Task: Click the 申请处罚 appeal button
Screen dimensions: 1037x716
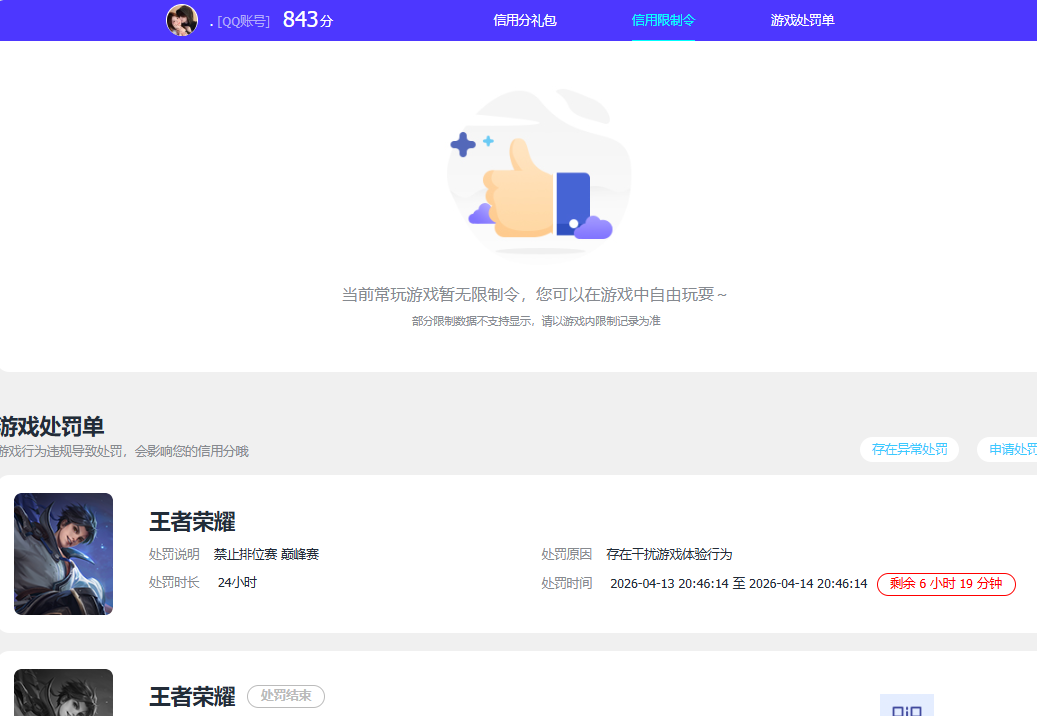Action: coord(1013,449)
